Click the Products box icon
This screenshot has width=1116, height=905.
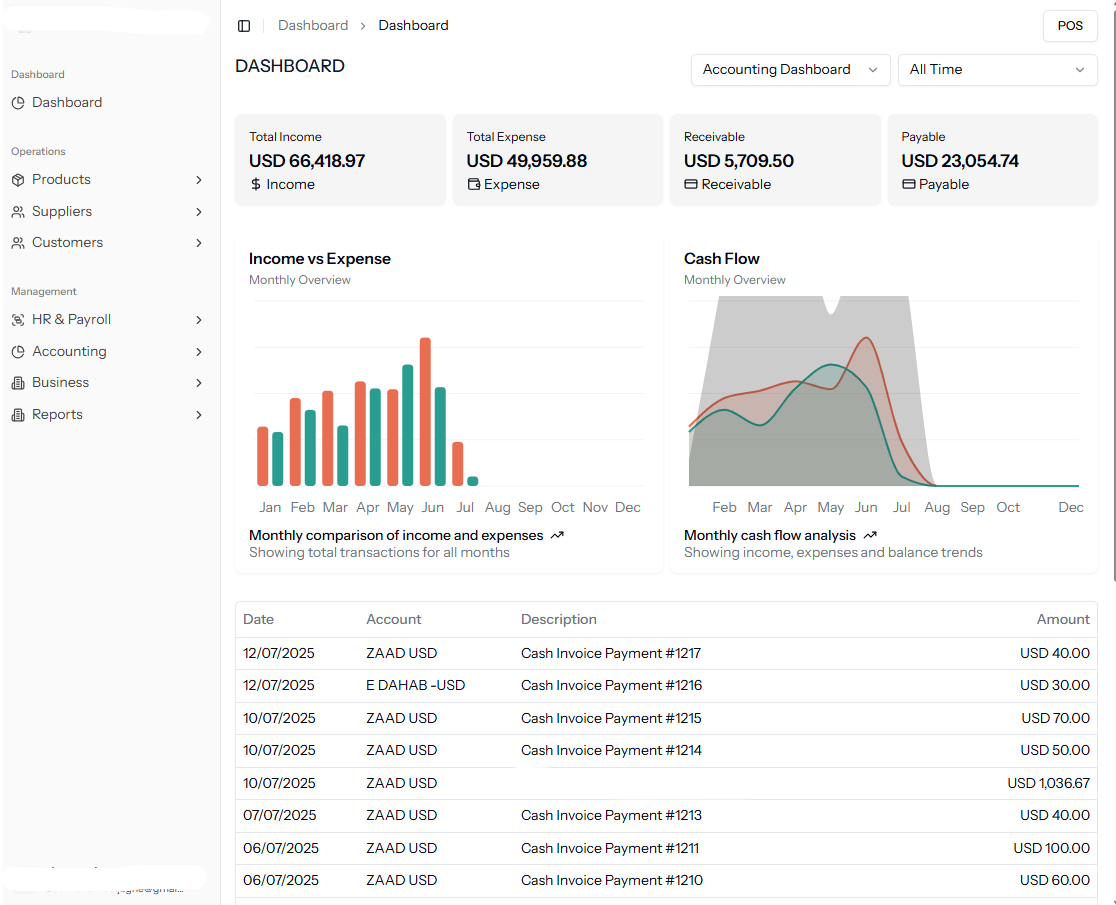(18, 179)
